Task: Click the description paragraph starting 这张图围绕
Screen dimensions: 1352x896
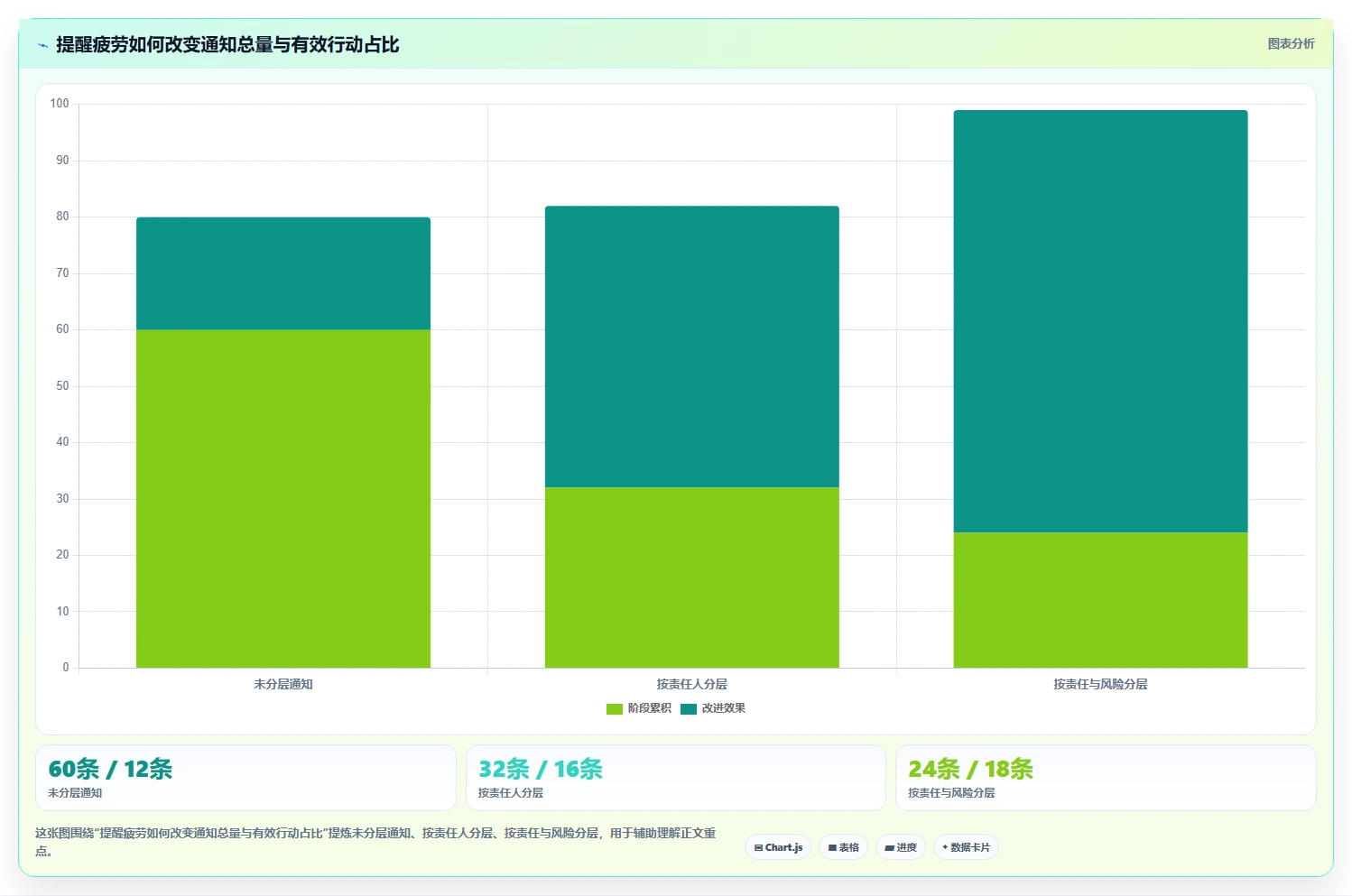Action: click(375, 841)
